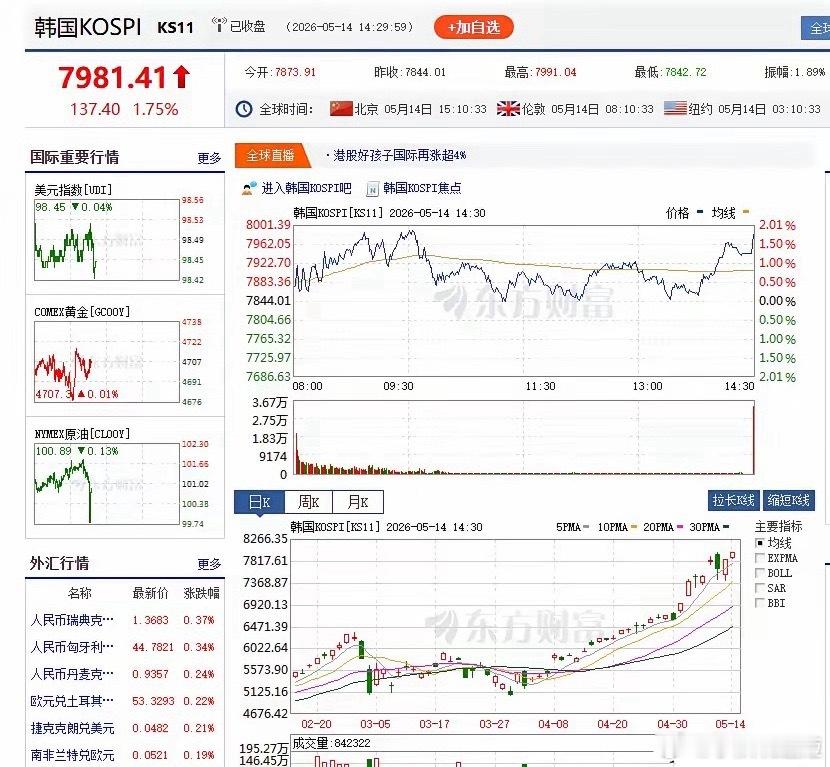Viewport: 830px width, 767px height.
Task: Click the clock icon beside 全球时间
Action: pos(243,109)
